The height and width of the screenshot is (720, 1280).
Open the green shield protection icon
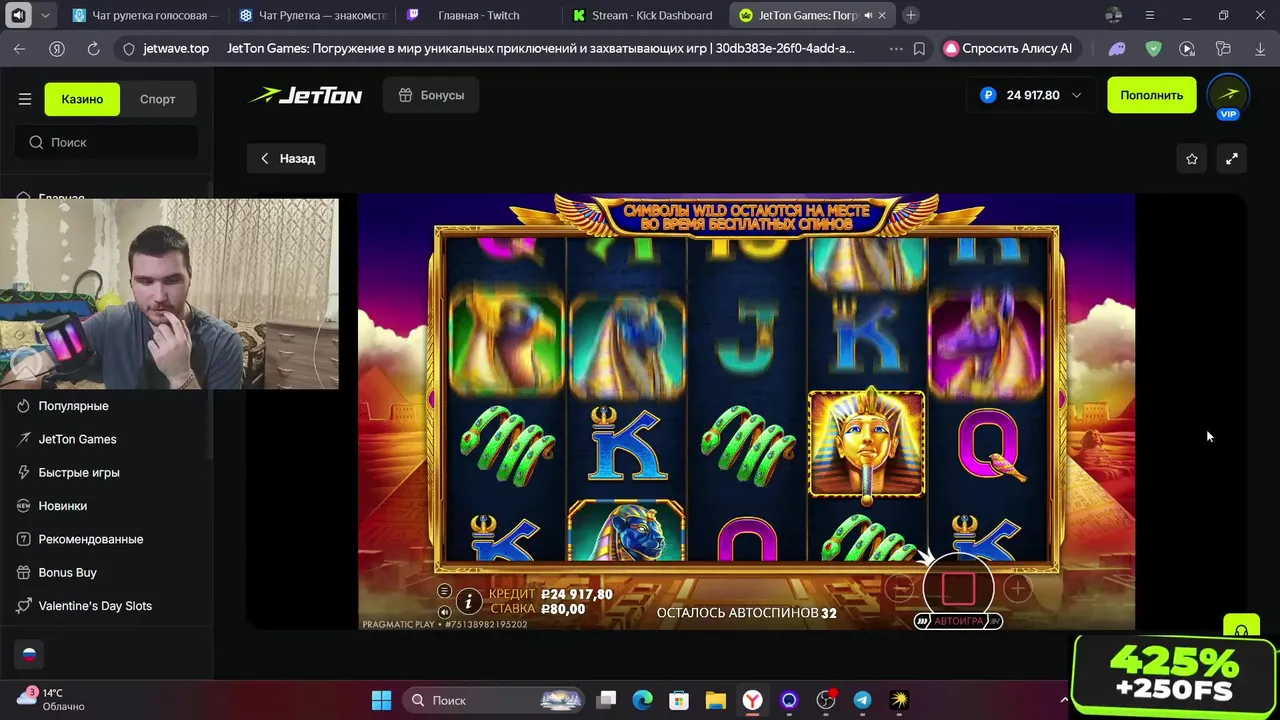pos(1153,48)
